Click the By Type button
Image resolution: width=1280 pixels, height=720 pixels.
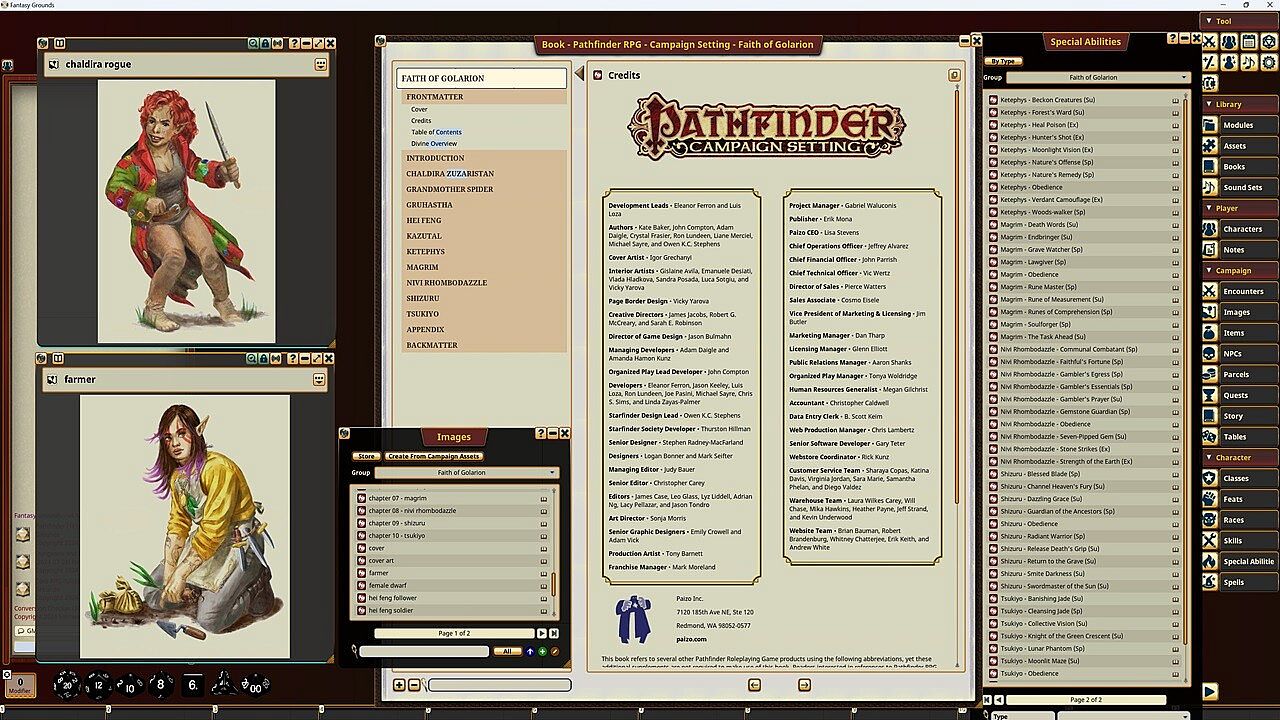pyautogui.click(x=1003, y=62)
